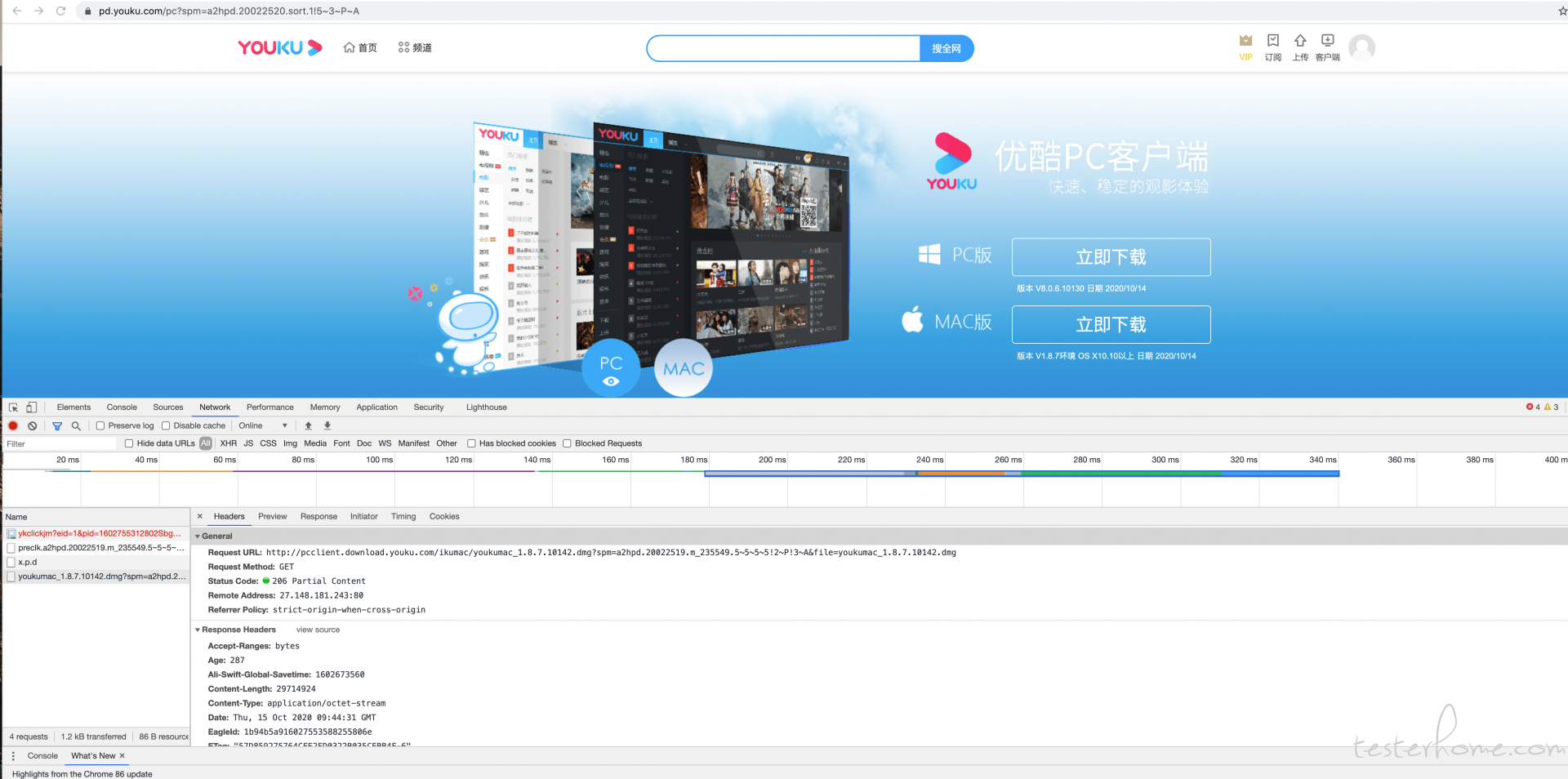Click the network Filter text field
The image size is (1568, 779).
click(x=60, y=443)
